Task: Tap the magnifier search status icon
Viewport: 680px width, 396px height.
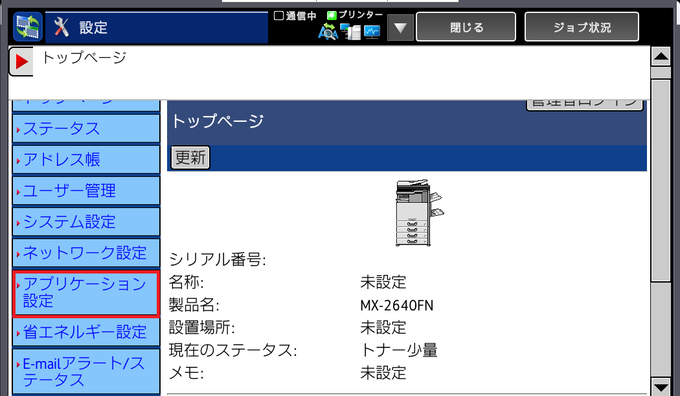Action: click(x=328, y=33)
